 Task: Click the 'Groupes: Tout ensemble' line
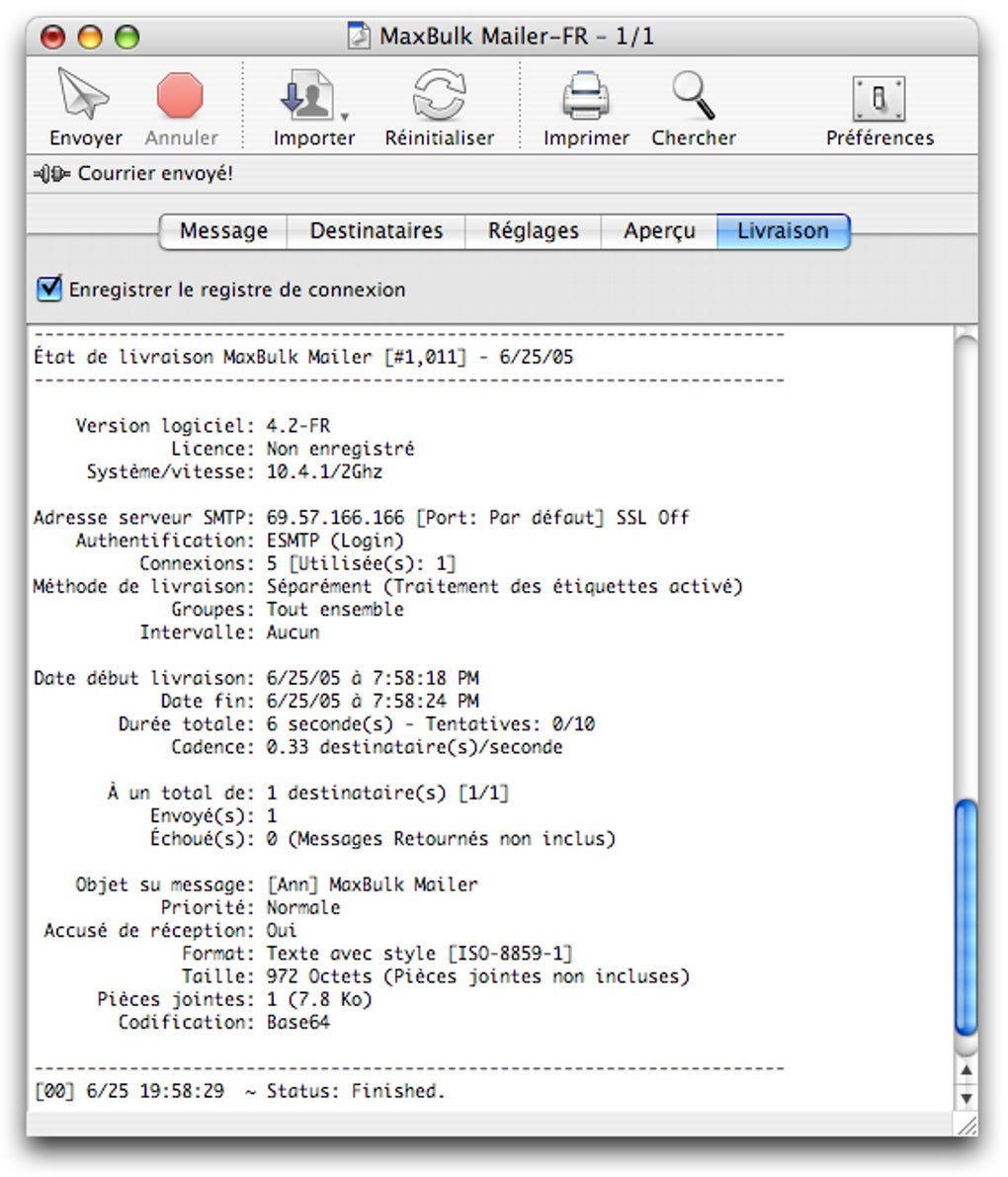pos(288,609)
